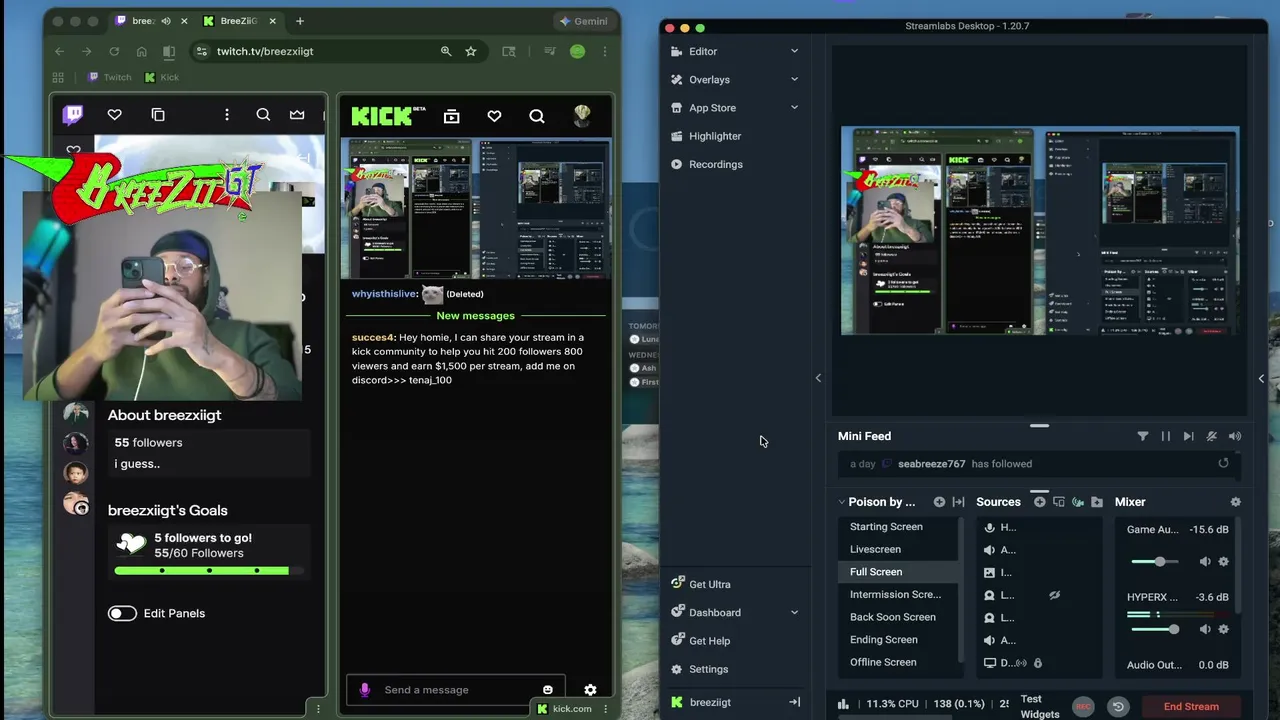
Task: Switch to BreeZiiG Kick browser tab
Action: pyautogui.click(x=238, y=21)
